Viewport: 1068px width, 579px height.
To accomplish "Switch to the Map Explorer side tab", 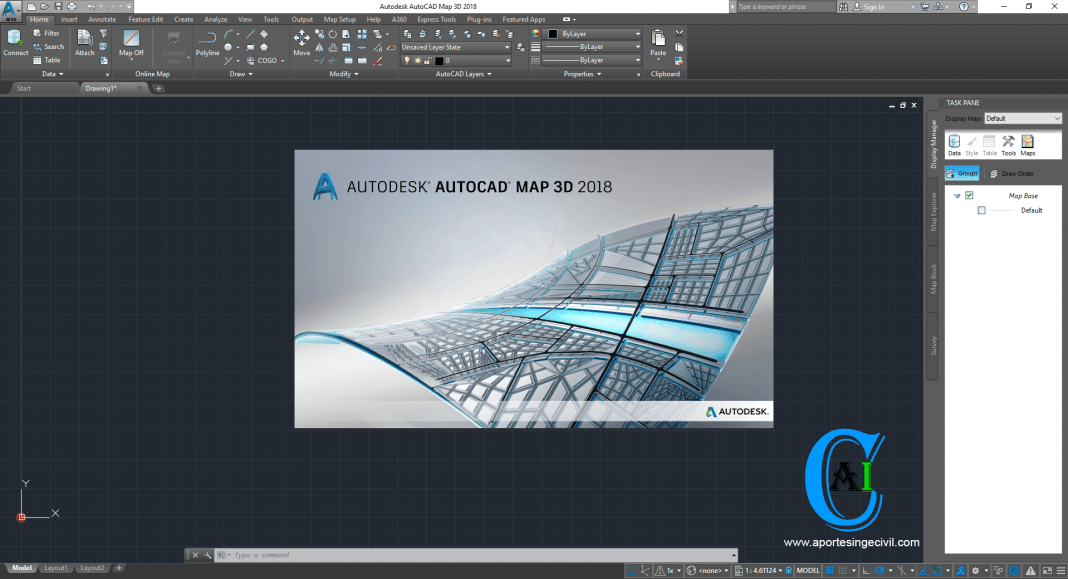I will (x=933, y=212).
